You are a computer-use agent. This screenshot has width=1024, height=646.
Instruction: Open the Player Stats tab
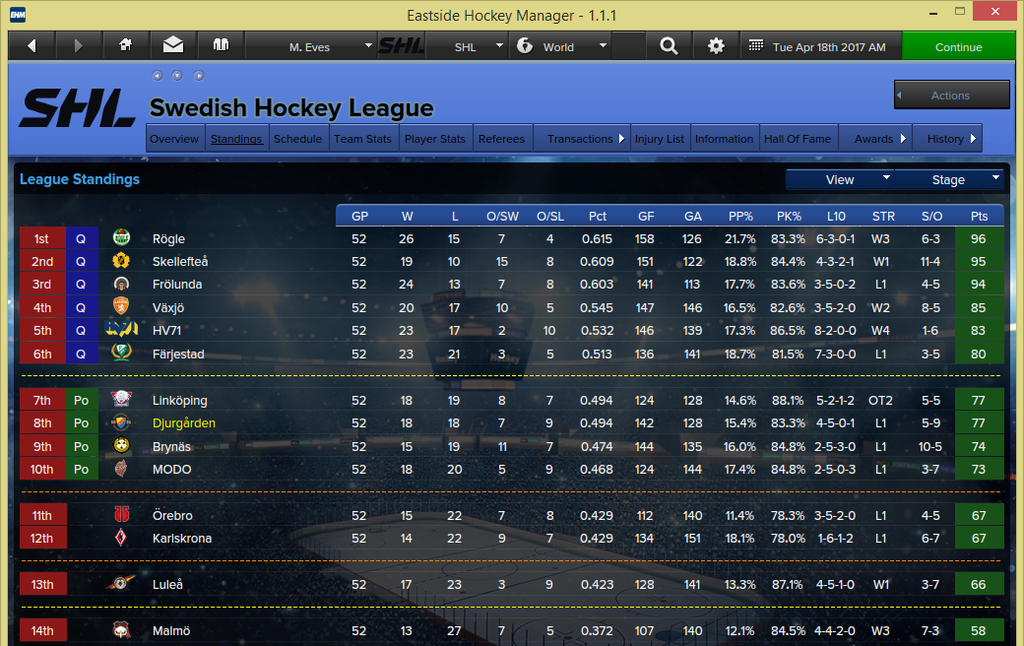(435, 138)
